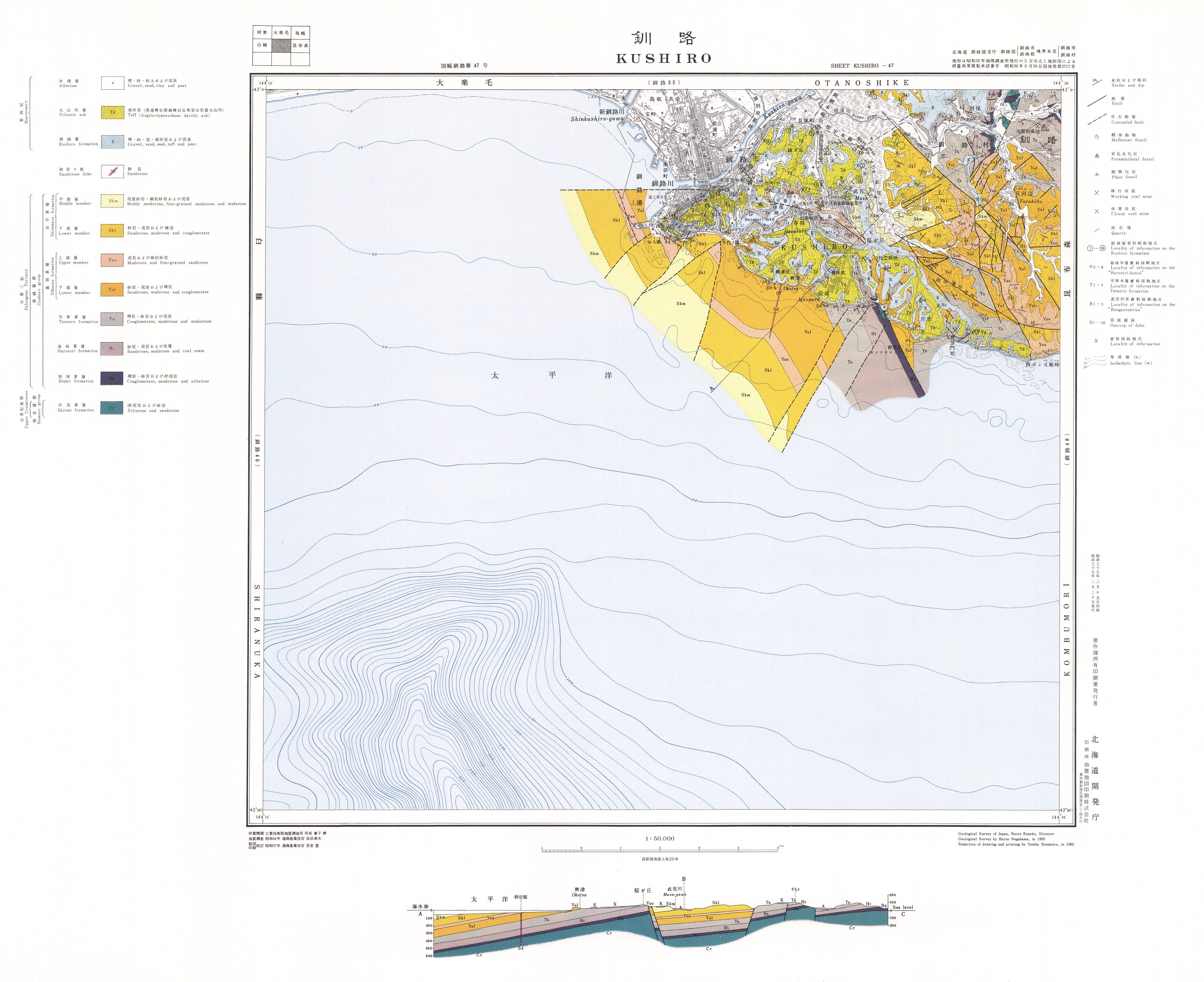Click the Working coal mine symbol
1204x982 pixels.
pos(1096,193)
